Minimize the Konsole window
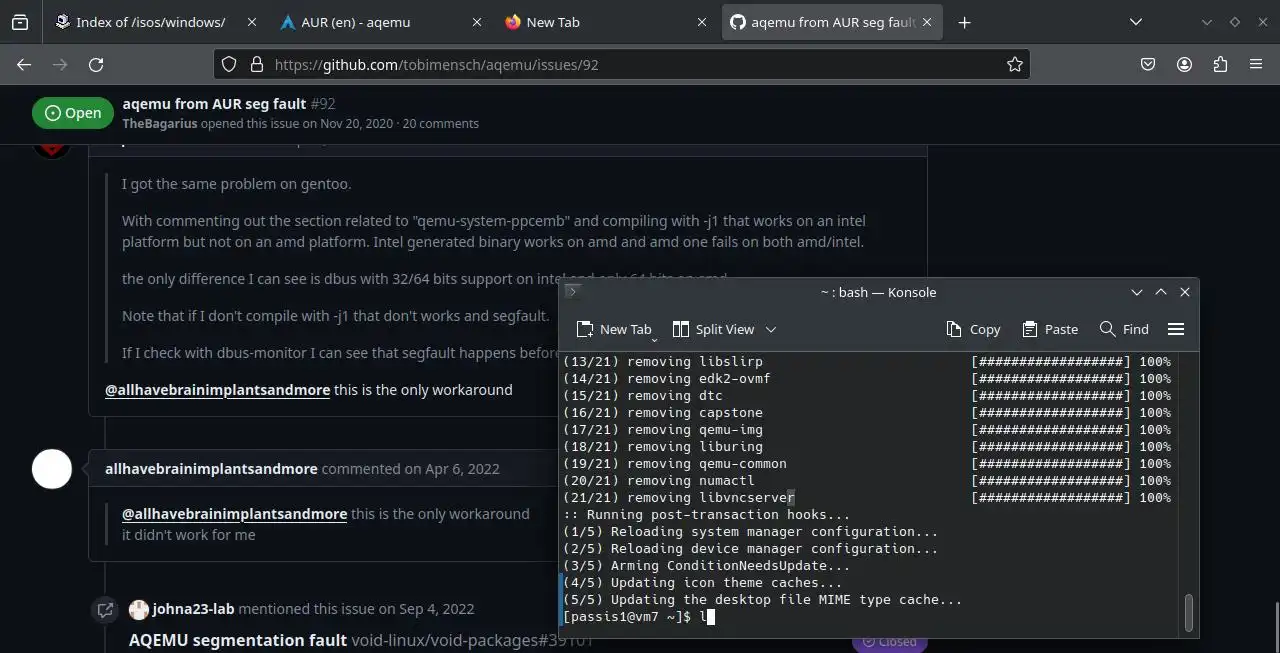The width and height of the screenshot is (1280, 653). pos(1137,292)
